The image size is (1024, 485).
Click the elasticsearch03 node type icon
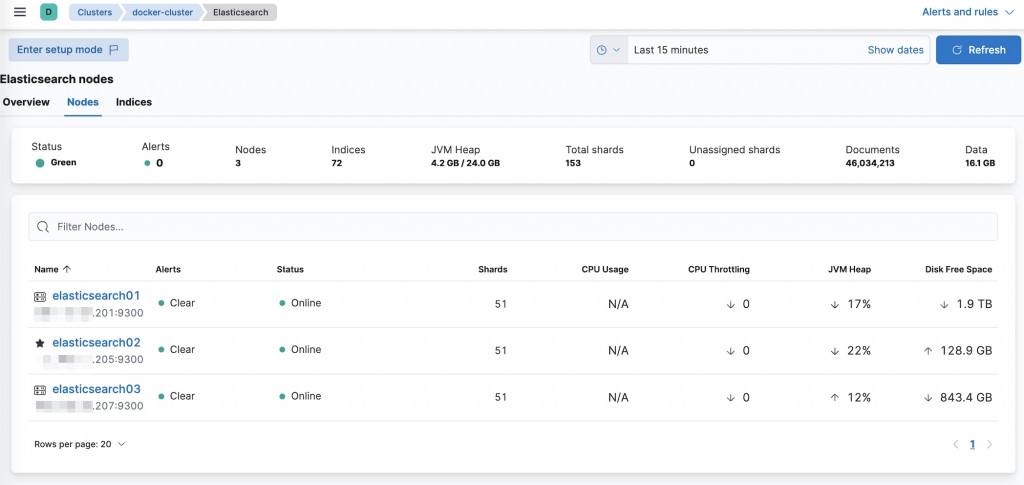coord(40,389)
